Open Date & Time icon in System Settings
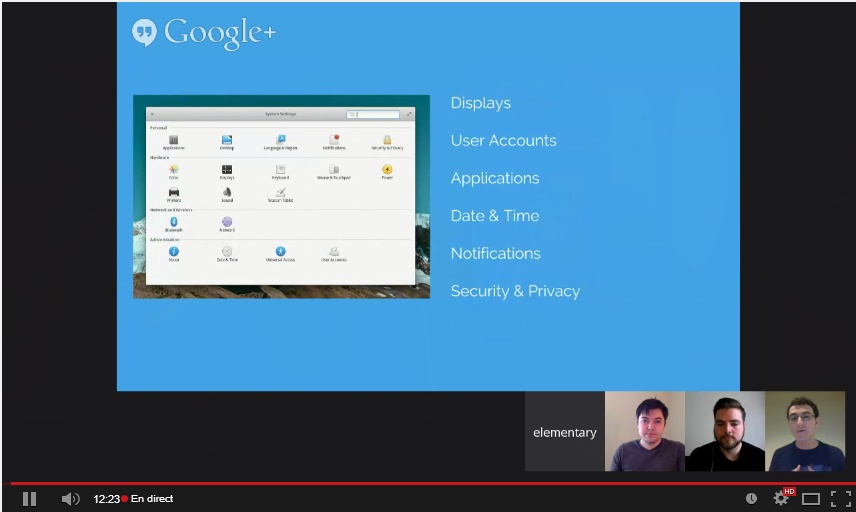This screenshot has height=512, width=856. pos(227,254)
